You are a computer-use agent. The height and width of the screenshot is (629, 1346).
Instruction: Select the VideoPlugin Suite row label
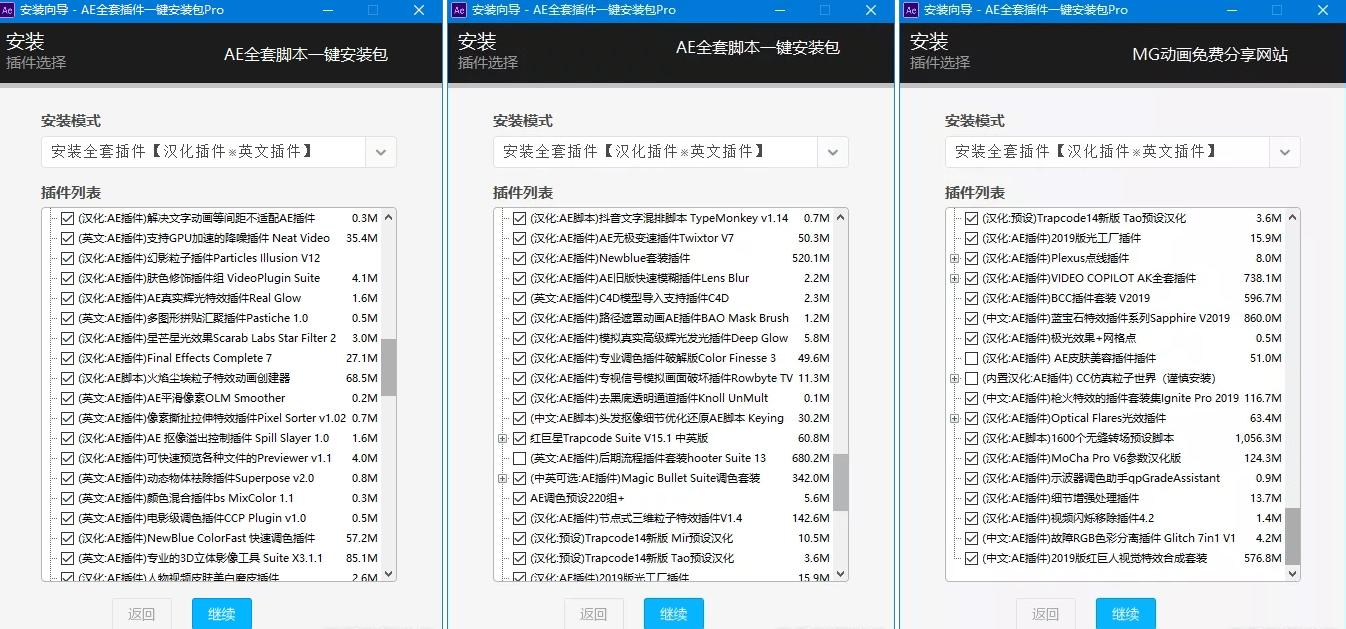tap(199, 278)
